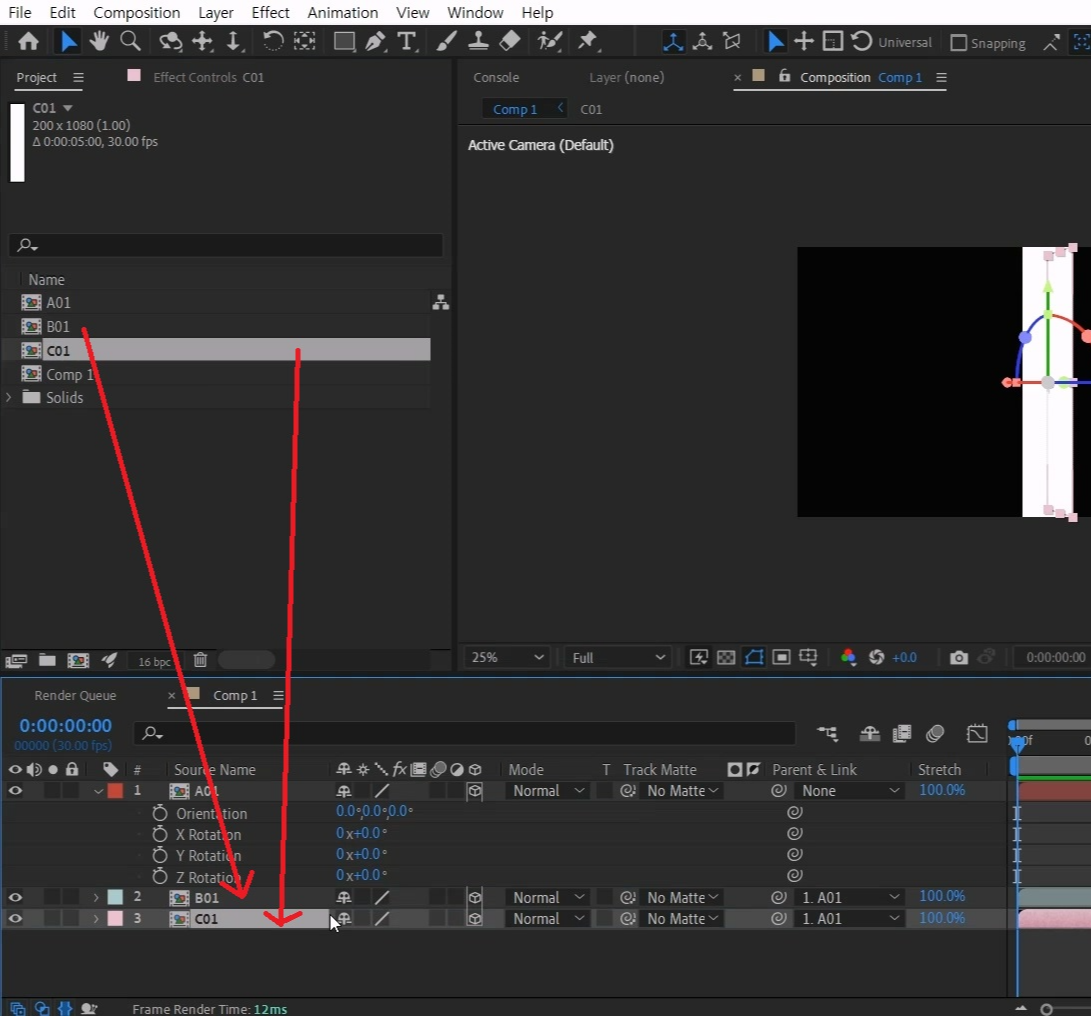Open A01 layer Normal mode dropdown

point(548,791)
